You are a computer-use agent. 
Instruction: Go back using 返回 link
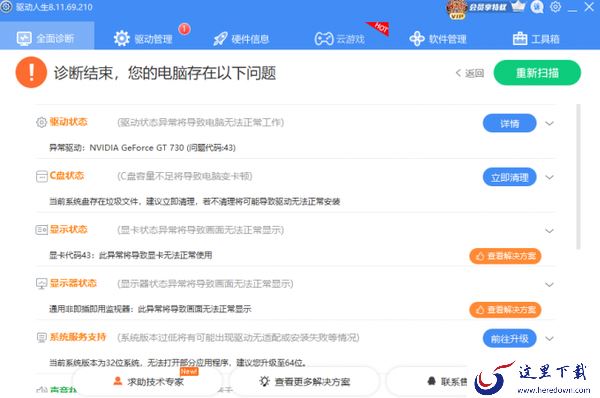470,73
